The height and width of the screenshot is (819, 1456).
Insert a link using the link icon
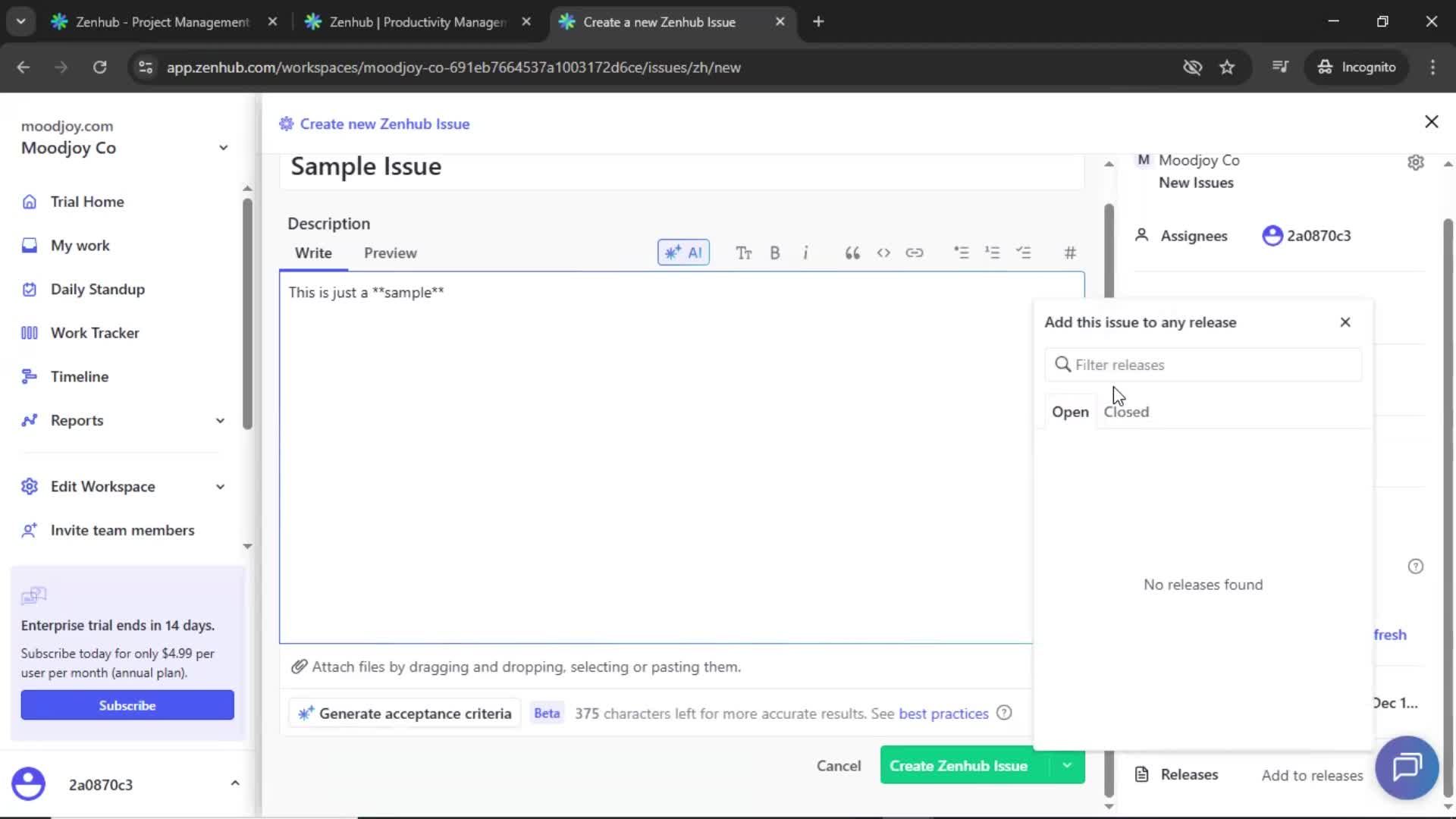915,253
